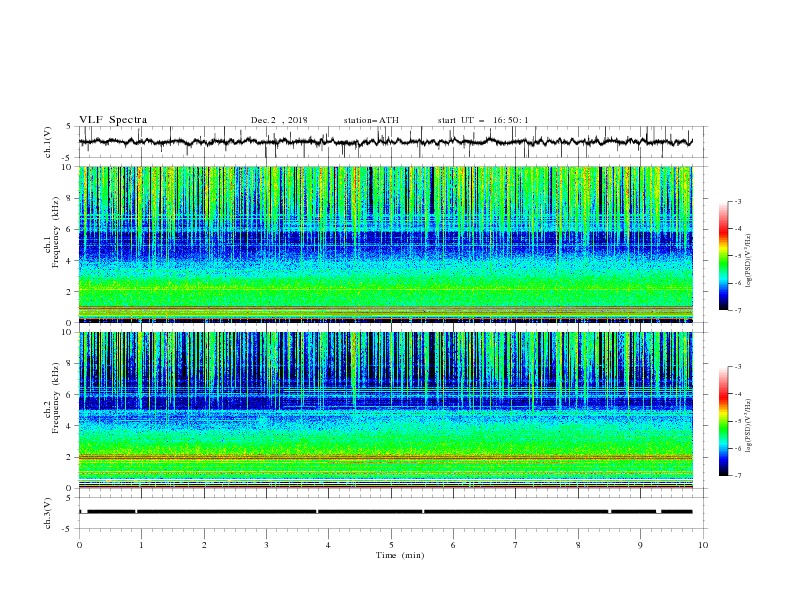Click the time axis tick label "7"
Viewport: 792px width, 612px height.
click(x=516, y=545)
